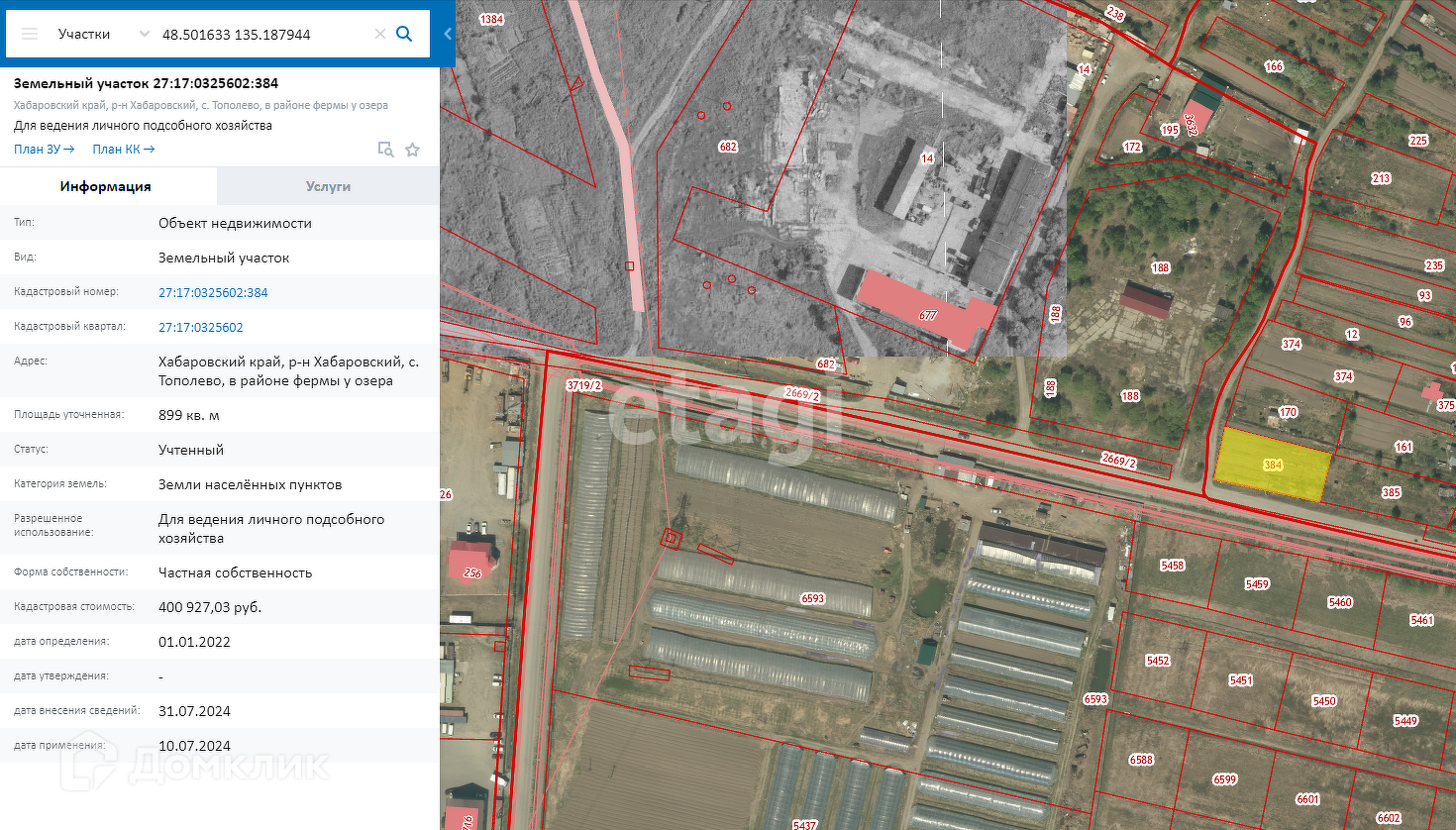
Task: Open the План ЗУ link
Action: [44, 150]
